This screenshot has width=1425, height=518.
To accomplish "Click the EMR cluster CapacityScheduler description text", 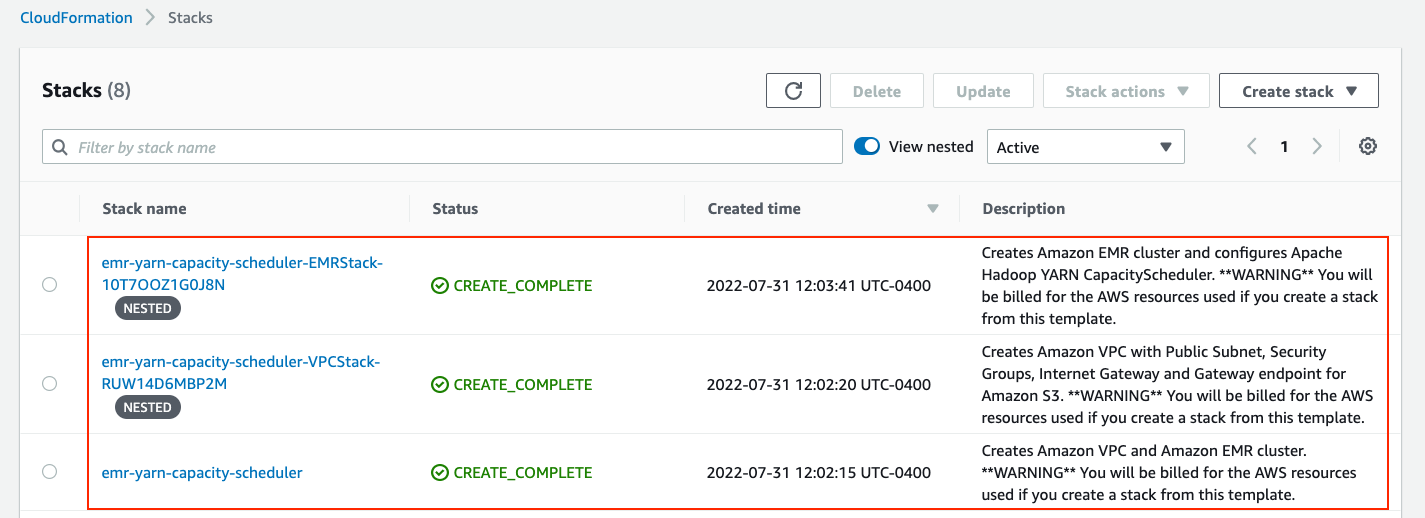I will pyautogui.click(x=1180, y=286).
